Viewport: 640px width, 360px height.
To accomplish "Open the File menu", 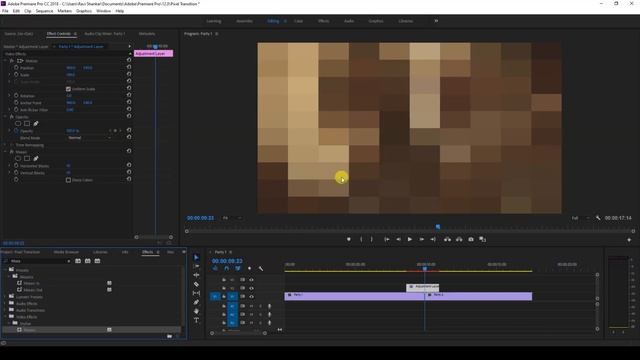I will click(5, 11).
